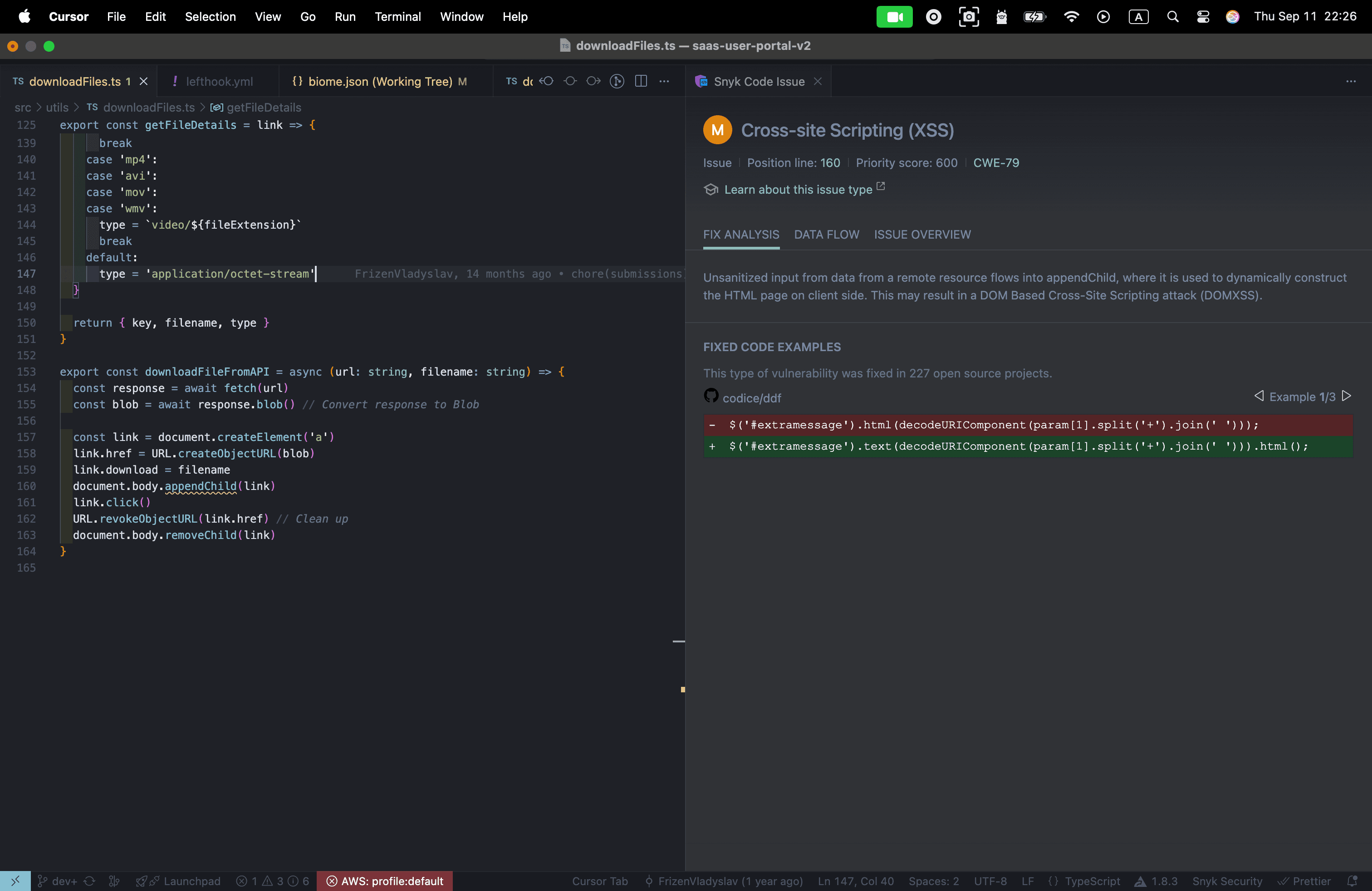1372x891 pixels.
Task: Select TypeScript language mode in status bar
Action: [x=1092, y=881]
